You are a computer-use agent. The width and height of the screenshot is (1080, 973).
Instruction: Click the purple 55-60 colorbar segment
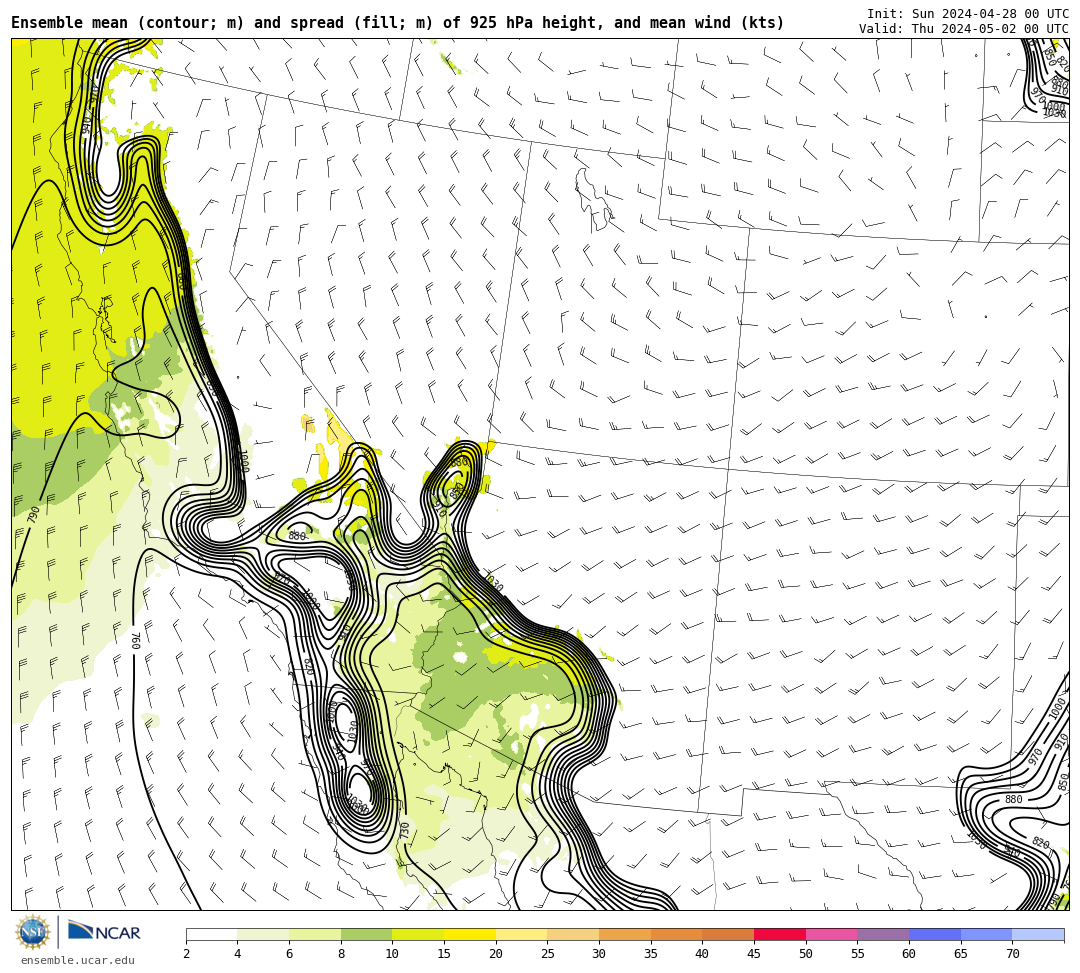(883, 934)
